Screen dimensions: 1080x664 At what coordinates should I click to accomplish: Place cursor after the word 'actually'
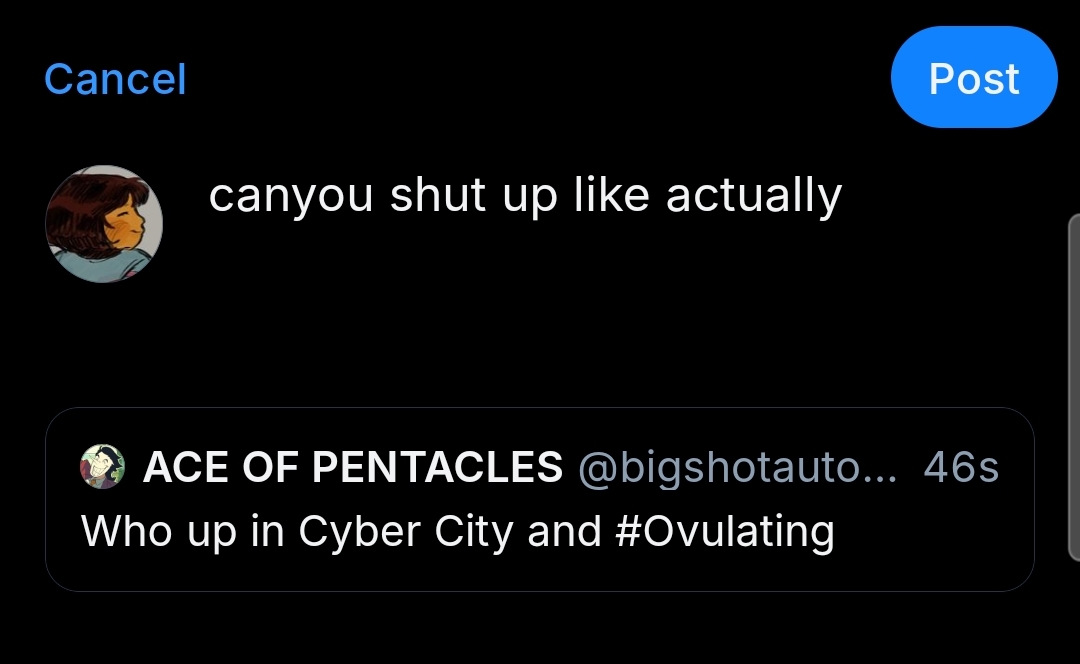coord(843,196)
